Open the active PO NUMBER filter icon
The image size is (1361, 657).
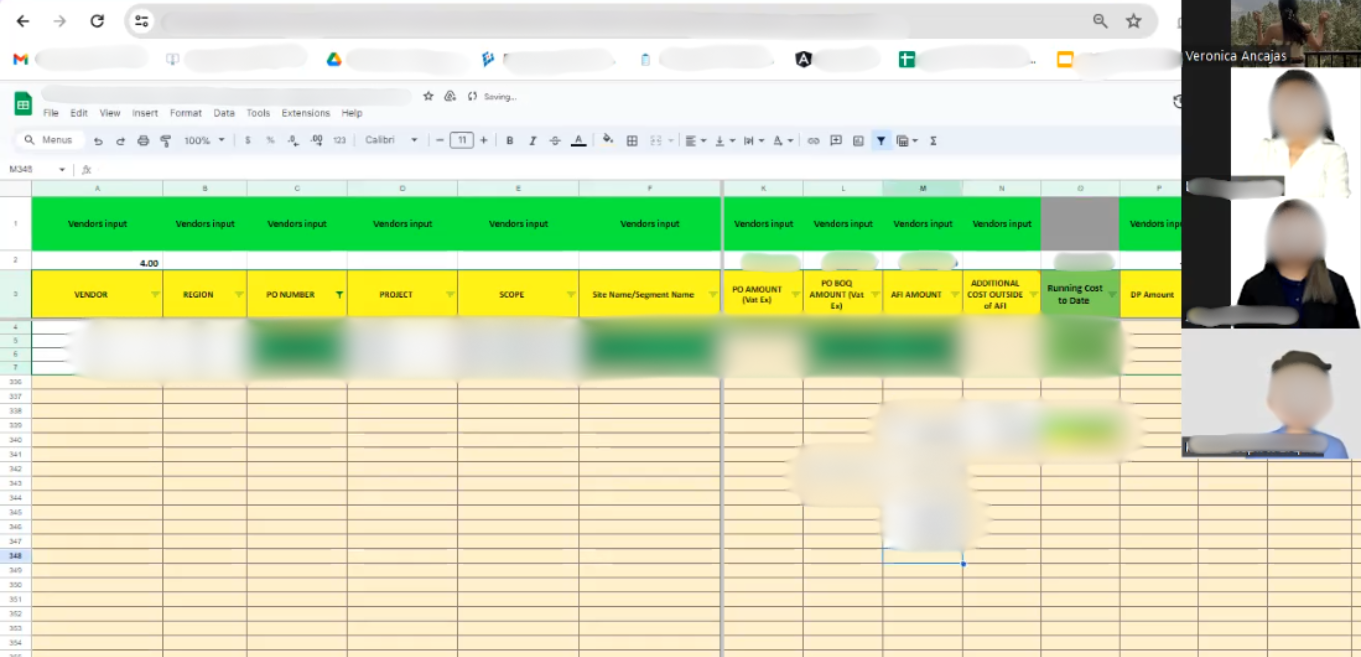click(x=339, y=295)
